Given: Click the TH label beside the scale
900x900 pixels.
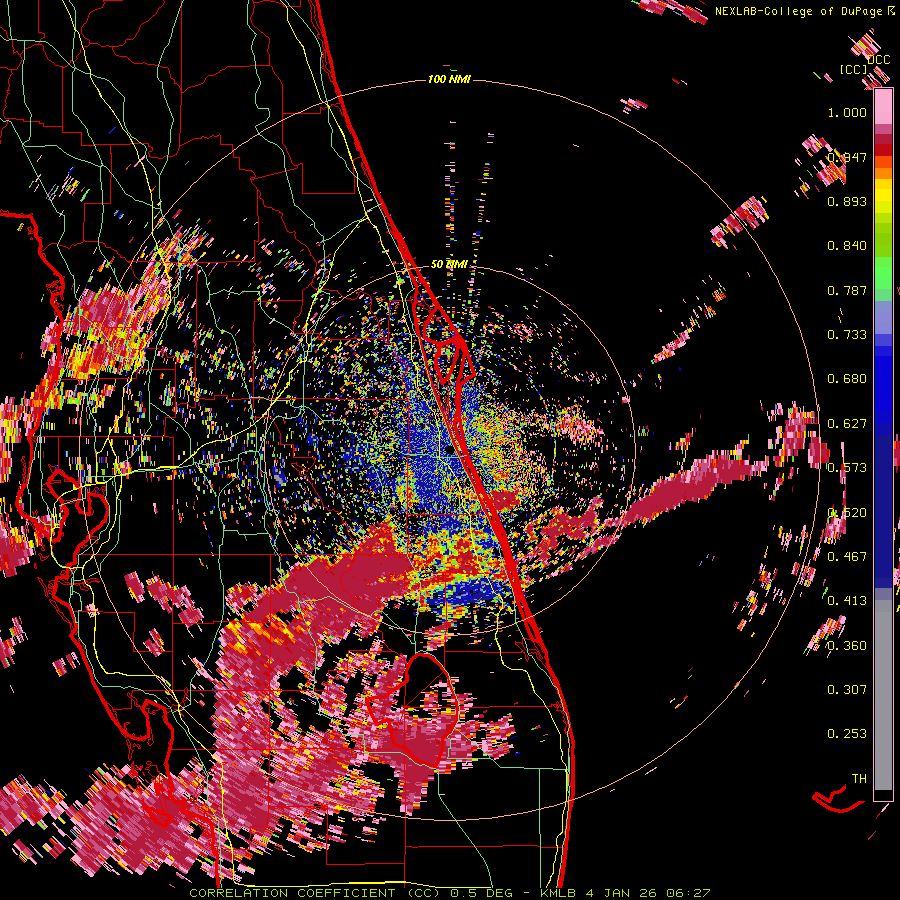Looking at the screenshot, I should (859, 778).
